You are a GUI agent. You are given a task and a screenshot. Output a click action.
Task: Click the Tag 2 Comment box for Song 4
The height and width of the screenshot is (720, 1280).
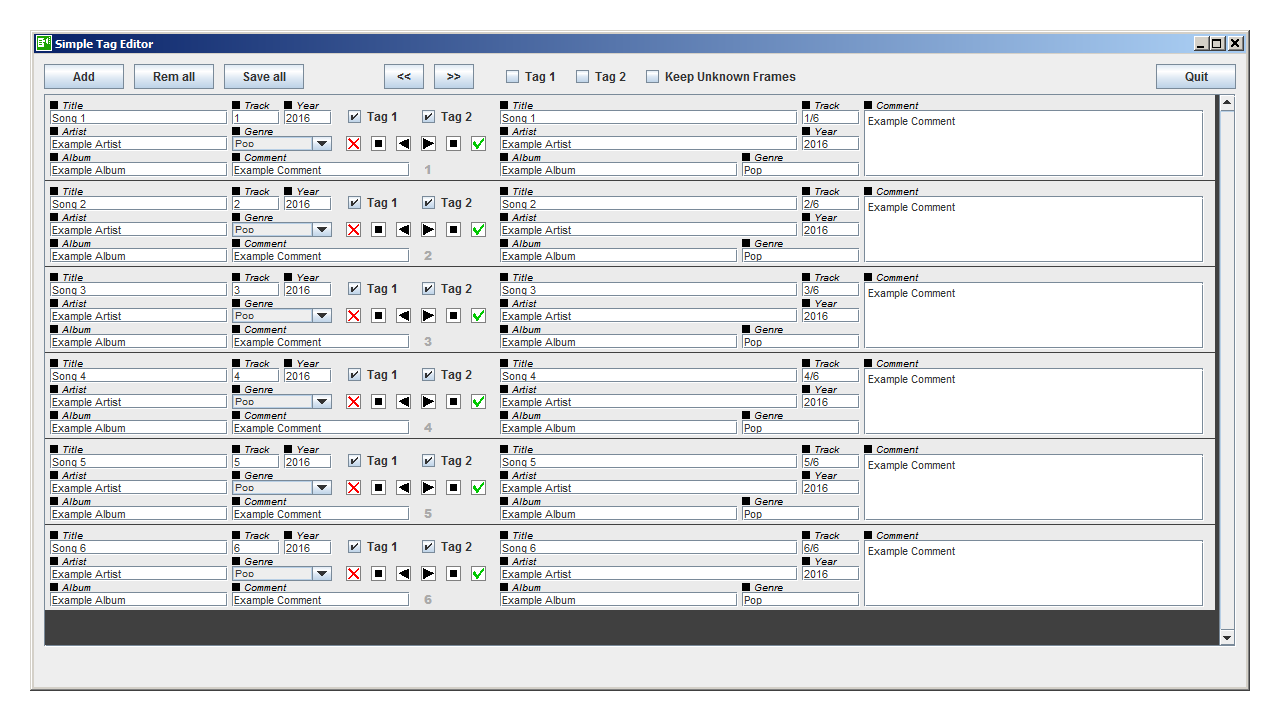click(1033, 401)
